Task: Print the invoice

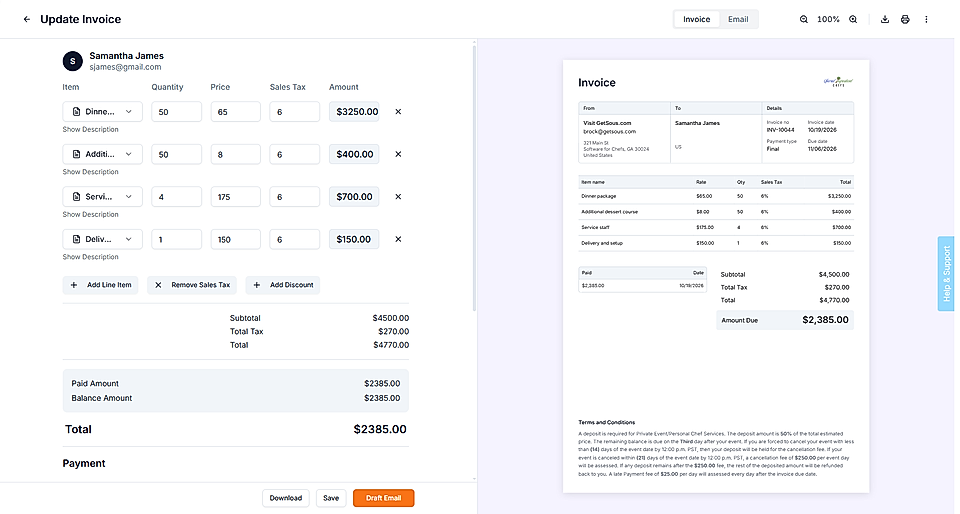Action: (905, 19)
